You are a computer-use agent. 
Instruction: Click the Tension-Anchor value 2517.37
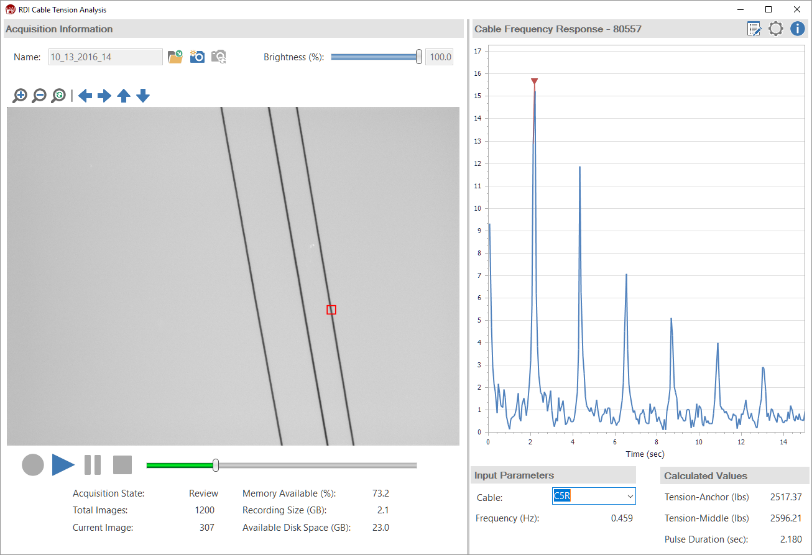[x=786, y=496]
